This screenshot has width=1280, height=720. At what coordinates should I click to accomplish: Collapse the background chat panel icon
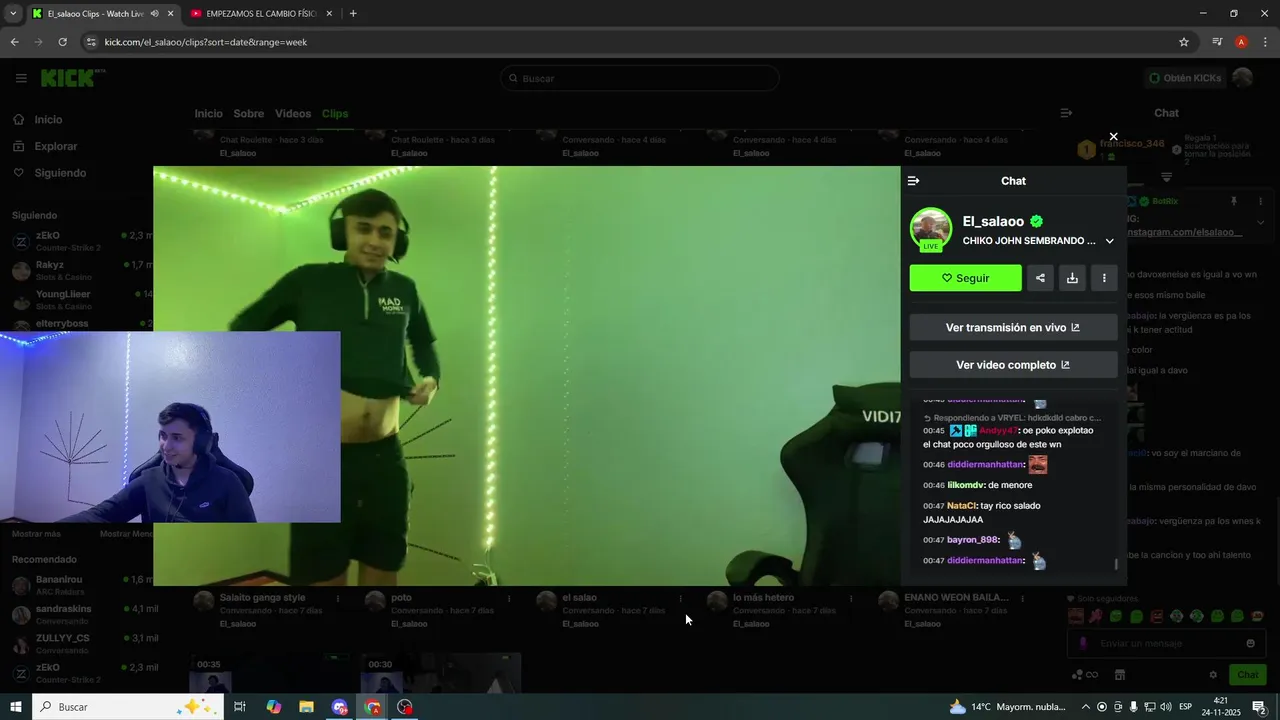(1066, 113)
